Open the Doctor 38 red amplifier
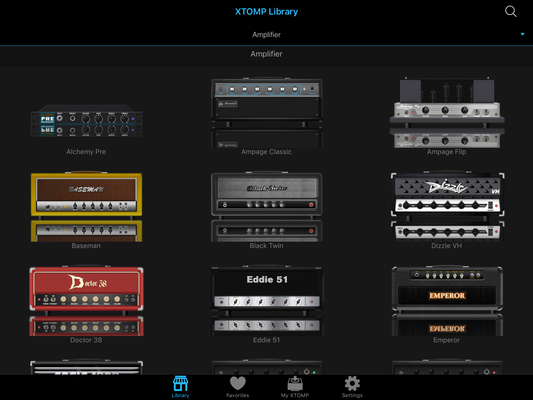 click(x=86, y=301)
